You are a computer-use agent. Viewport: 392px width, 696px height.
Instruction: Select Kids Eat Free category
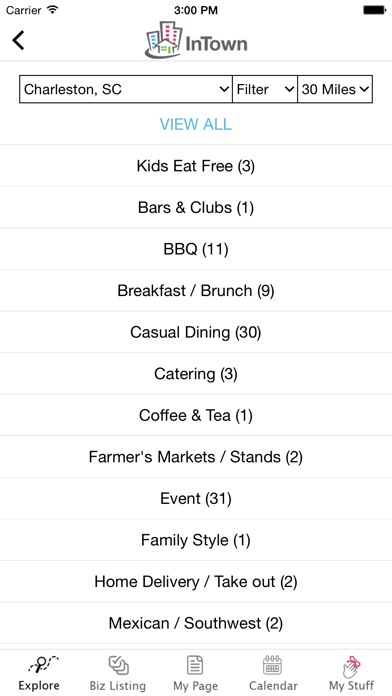[196, 166]
